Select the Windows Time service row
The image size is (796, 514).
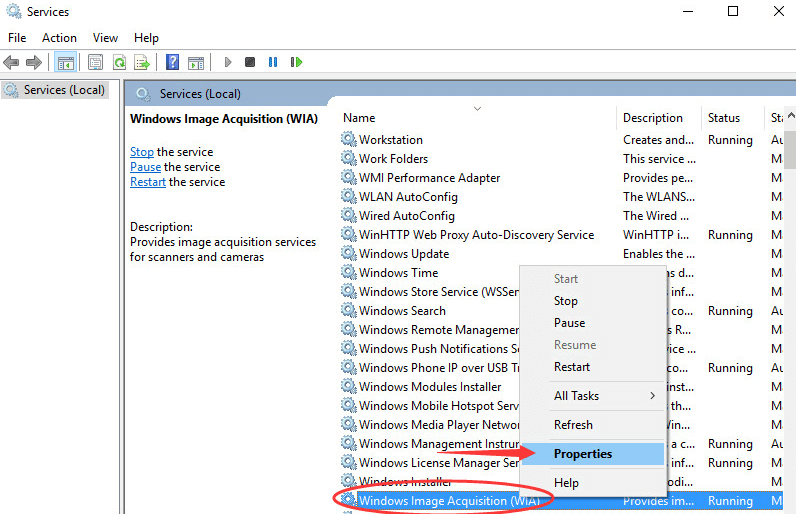429,272
